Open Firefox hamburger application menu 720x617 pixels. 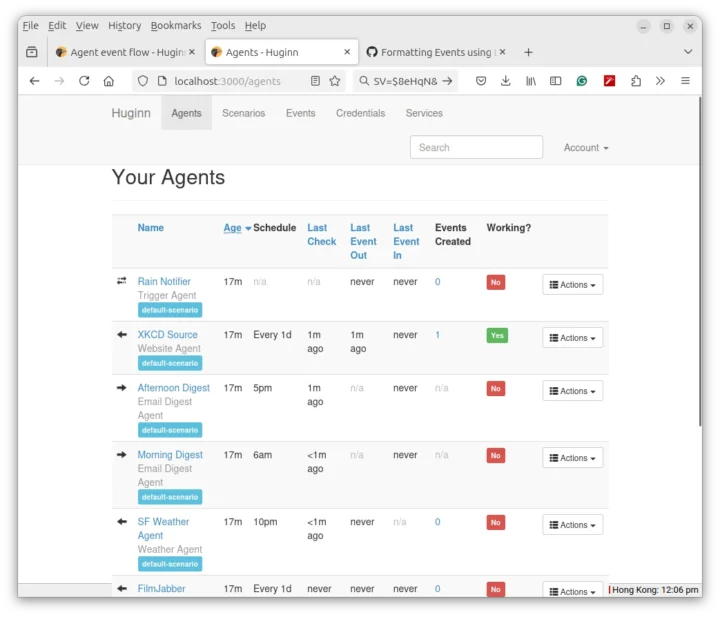(685, 81)
